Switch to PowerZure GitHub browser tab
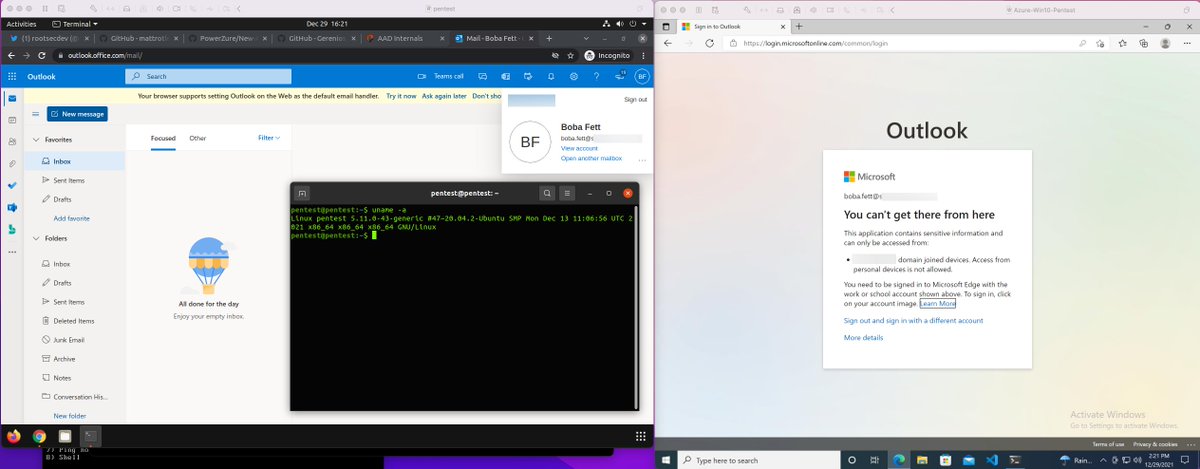The height and width of the screenshot is (469, 1200). [x=228, y=37]
